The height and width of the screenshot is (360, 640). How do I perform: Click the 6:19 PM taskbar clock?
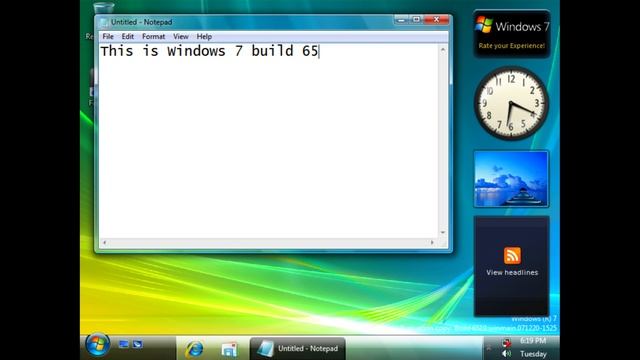tap(533, 341)
